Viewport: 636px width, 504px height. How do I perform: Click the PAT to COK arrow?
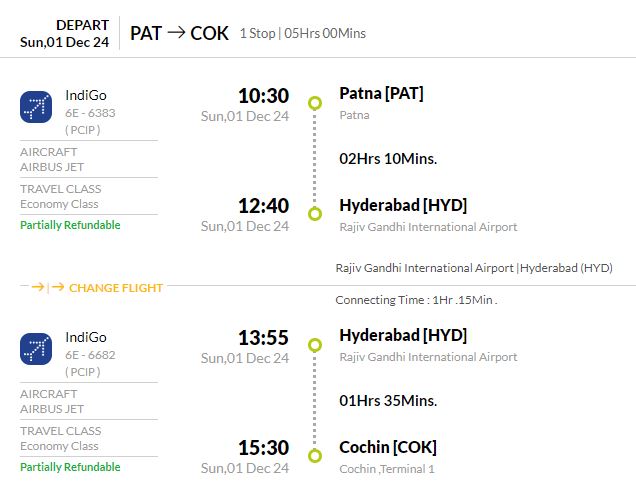pyautogui.click(x=176, y=32)
